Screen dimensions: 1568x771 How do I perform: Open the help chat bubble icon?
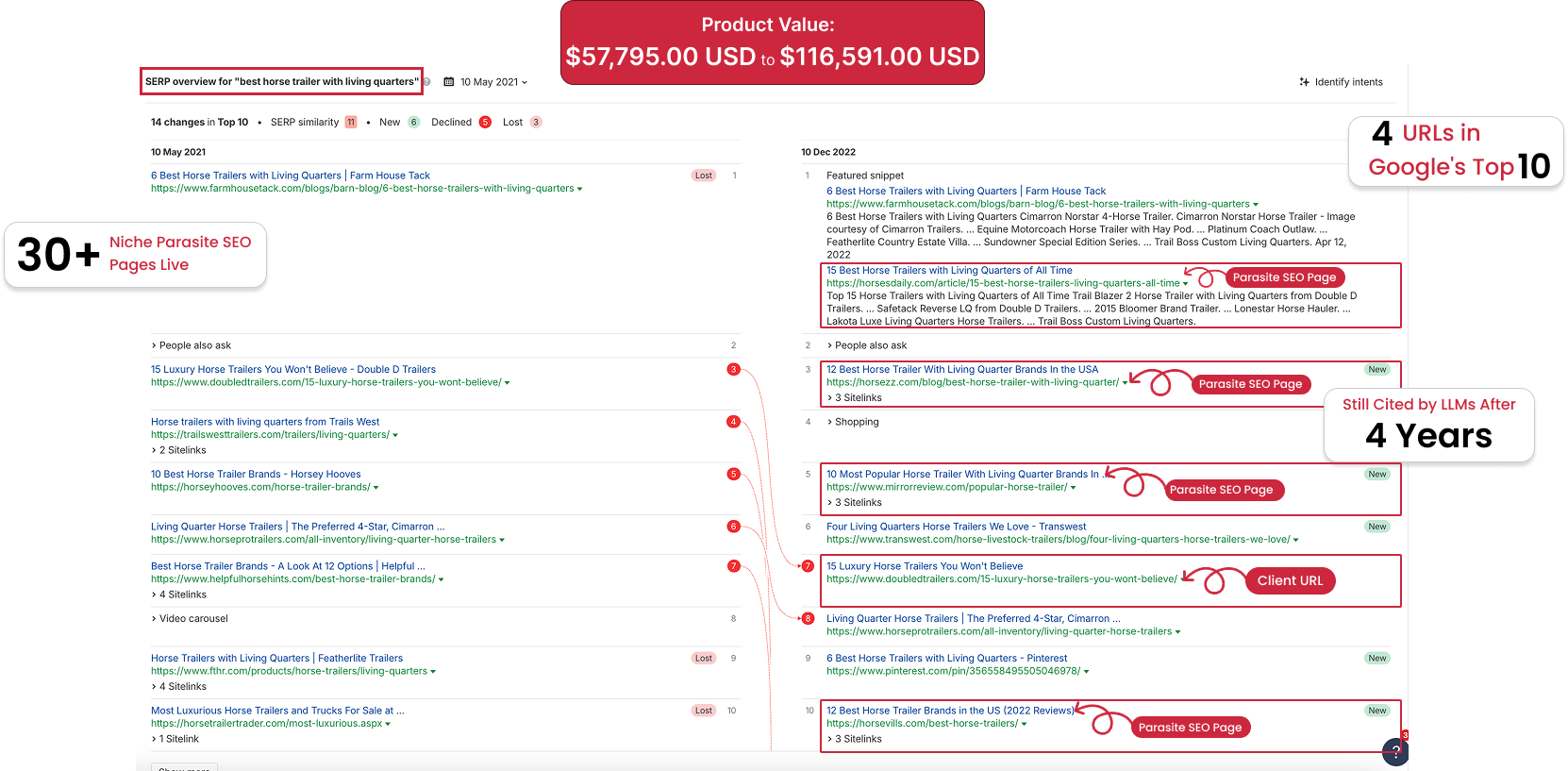(x=1394, y=752)
